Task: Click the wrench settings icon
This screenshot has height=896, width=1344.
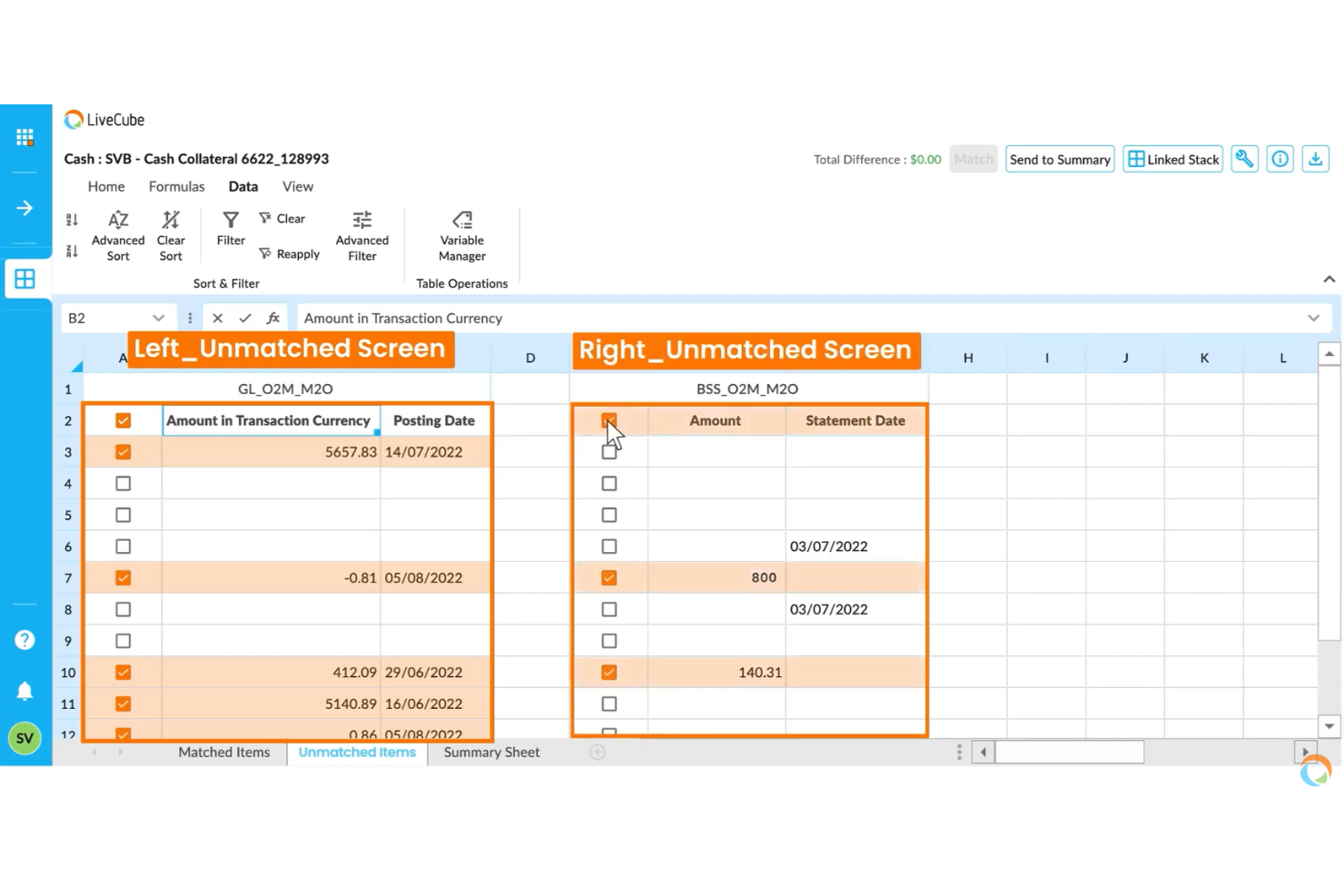Action: [1244, 159]
